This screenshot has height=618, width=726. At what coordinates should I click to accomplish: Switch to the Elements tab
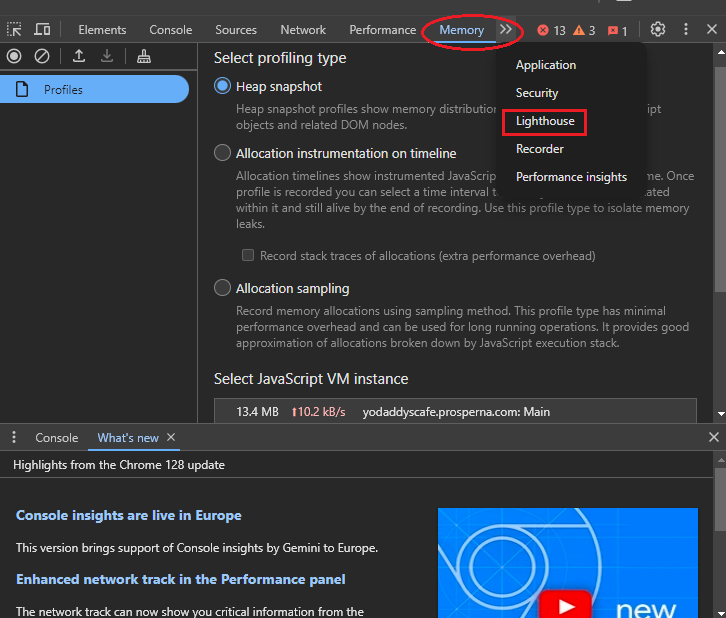click(102, 30)
